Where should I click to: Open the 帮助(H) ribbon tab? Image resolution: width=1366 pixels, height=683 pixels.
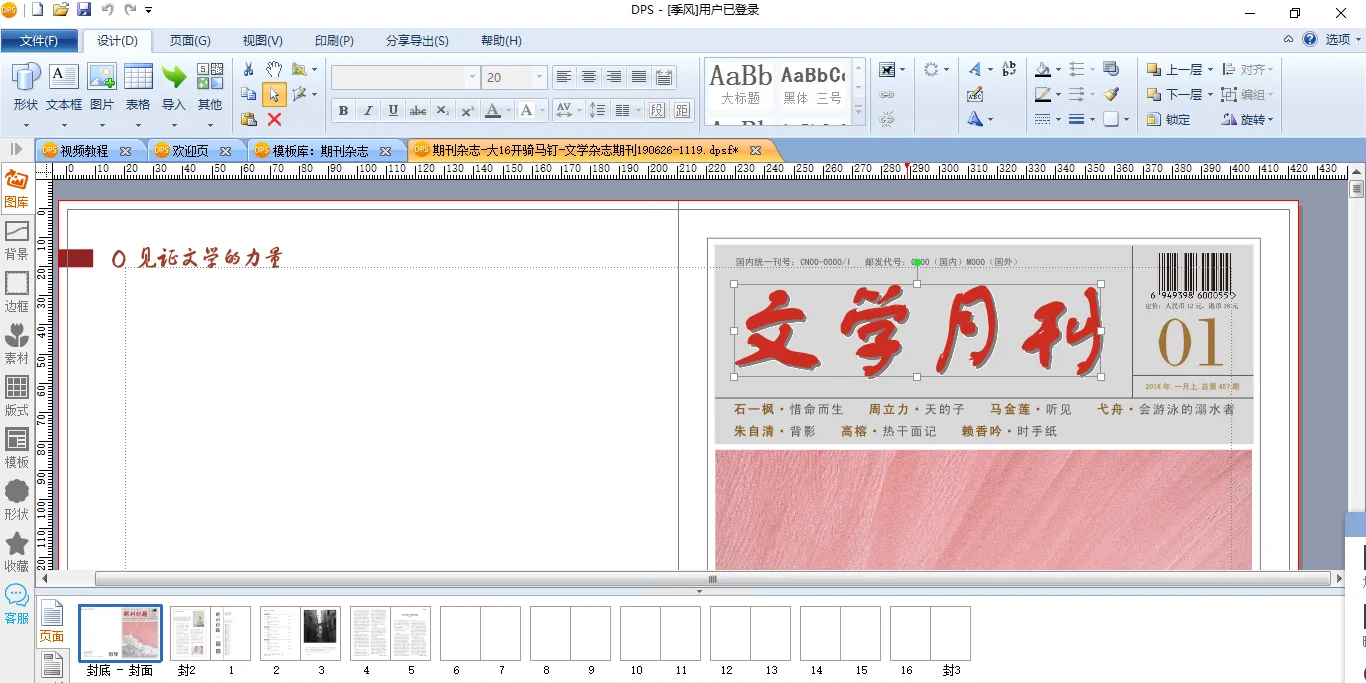pyautogui.click(x=501, y=41)
